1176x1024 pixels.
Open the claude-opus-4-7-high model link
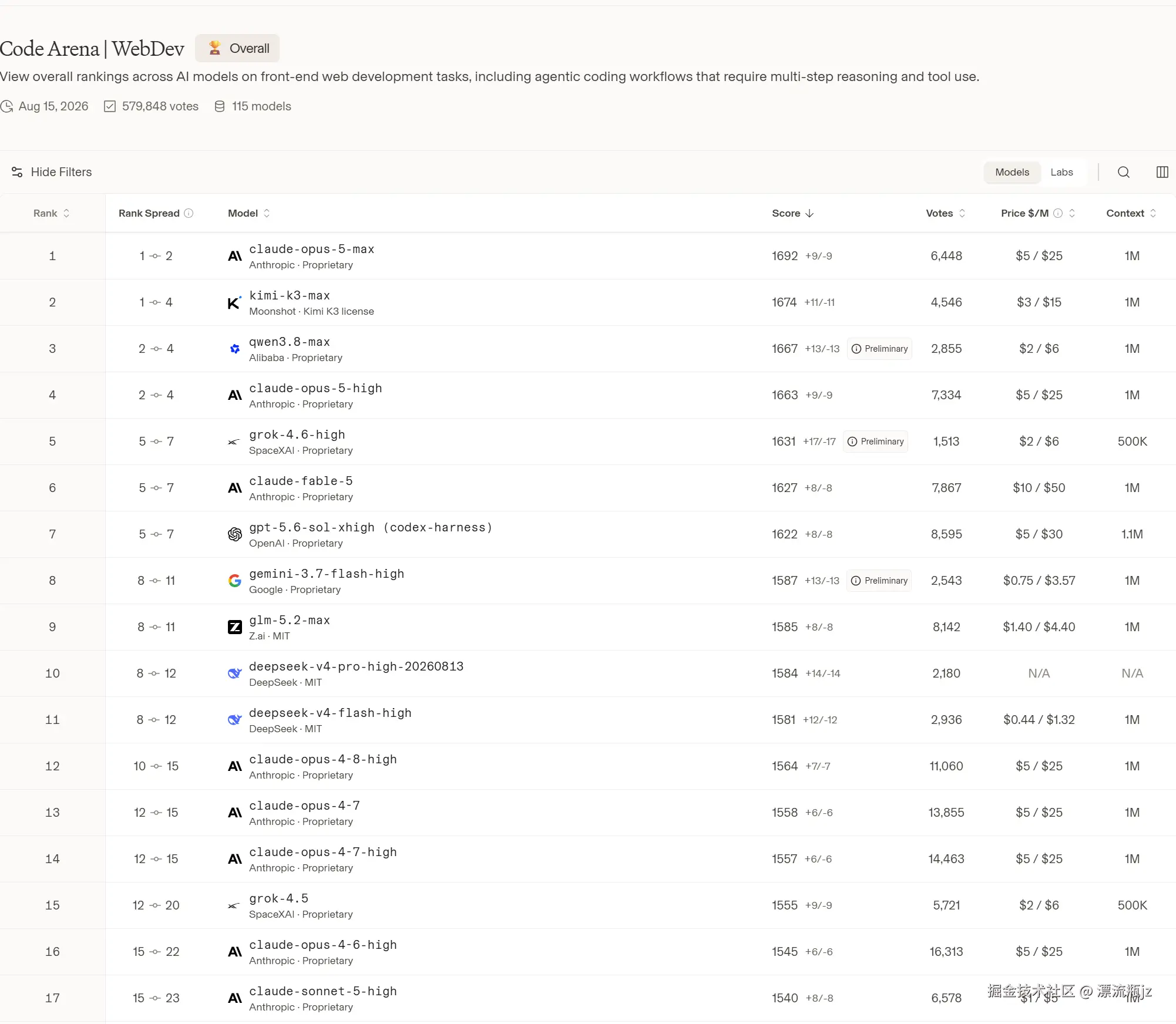point(323,852)
